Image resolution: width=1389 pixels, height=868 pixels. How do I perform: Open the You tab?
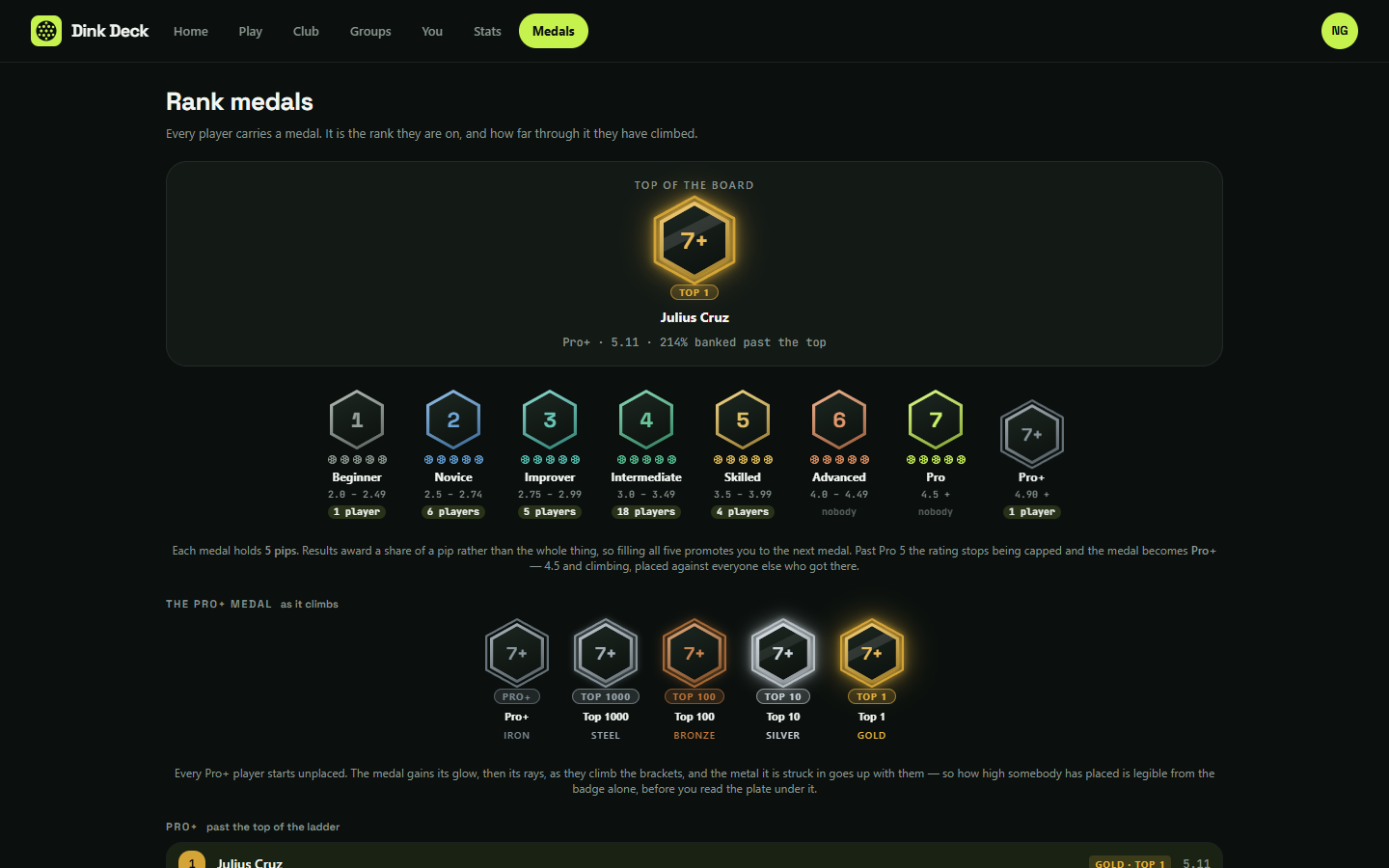point(432,31)
